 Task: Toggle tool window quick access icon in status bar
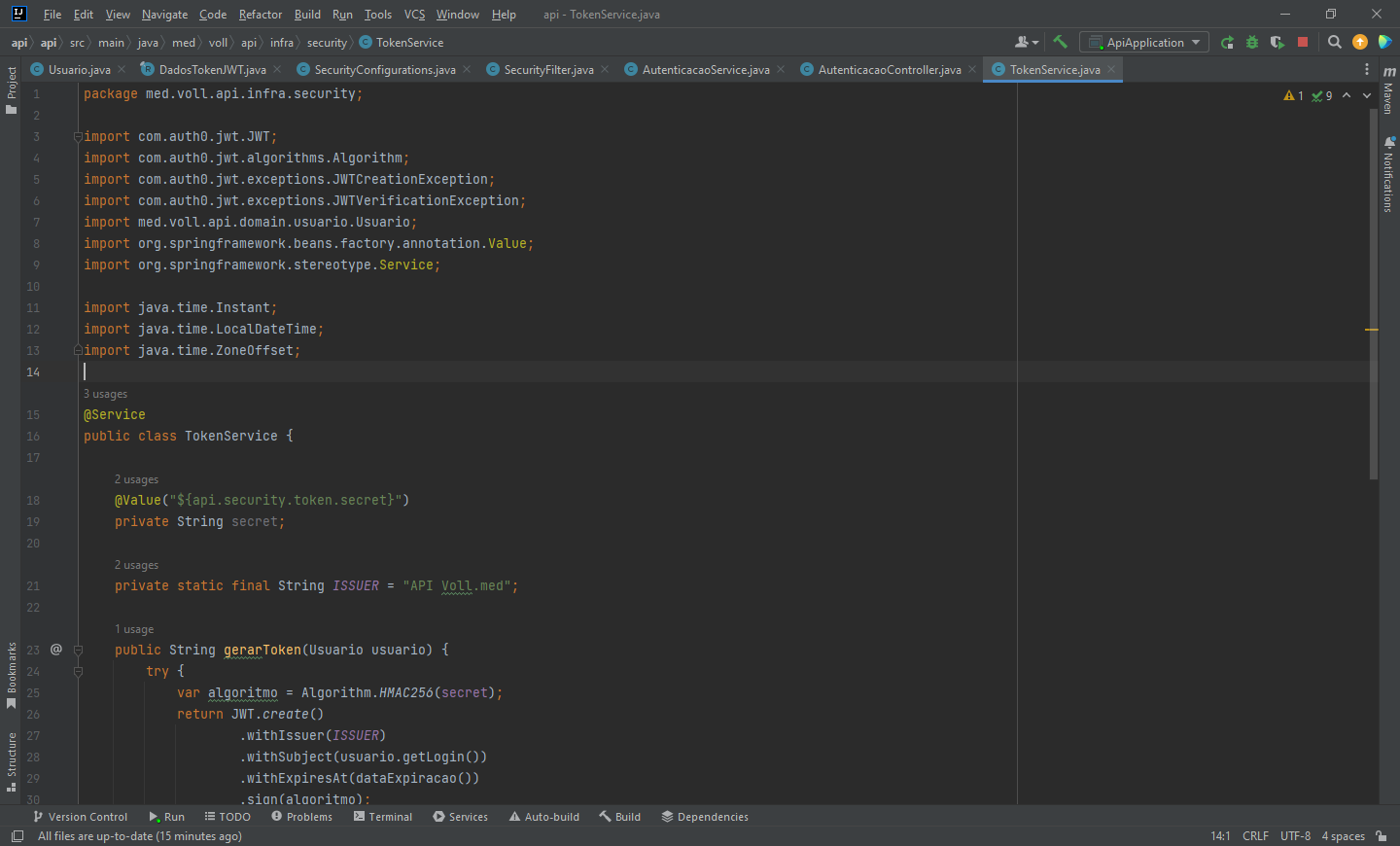[17, 836]
